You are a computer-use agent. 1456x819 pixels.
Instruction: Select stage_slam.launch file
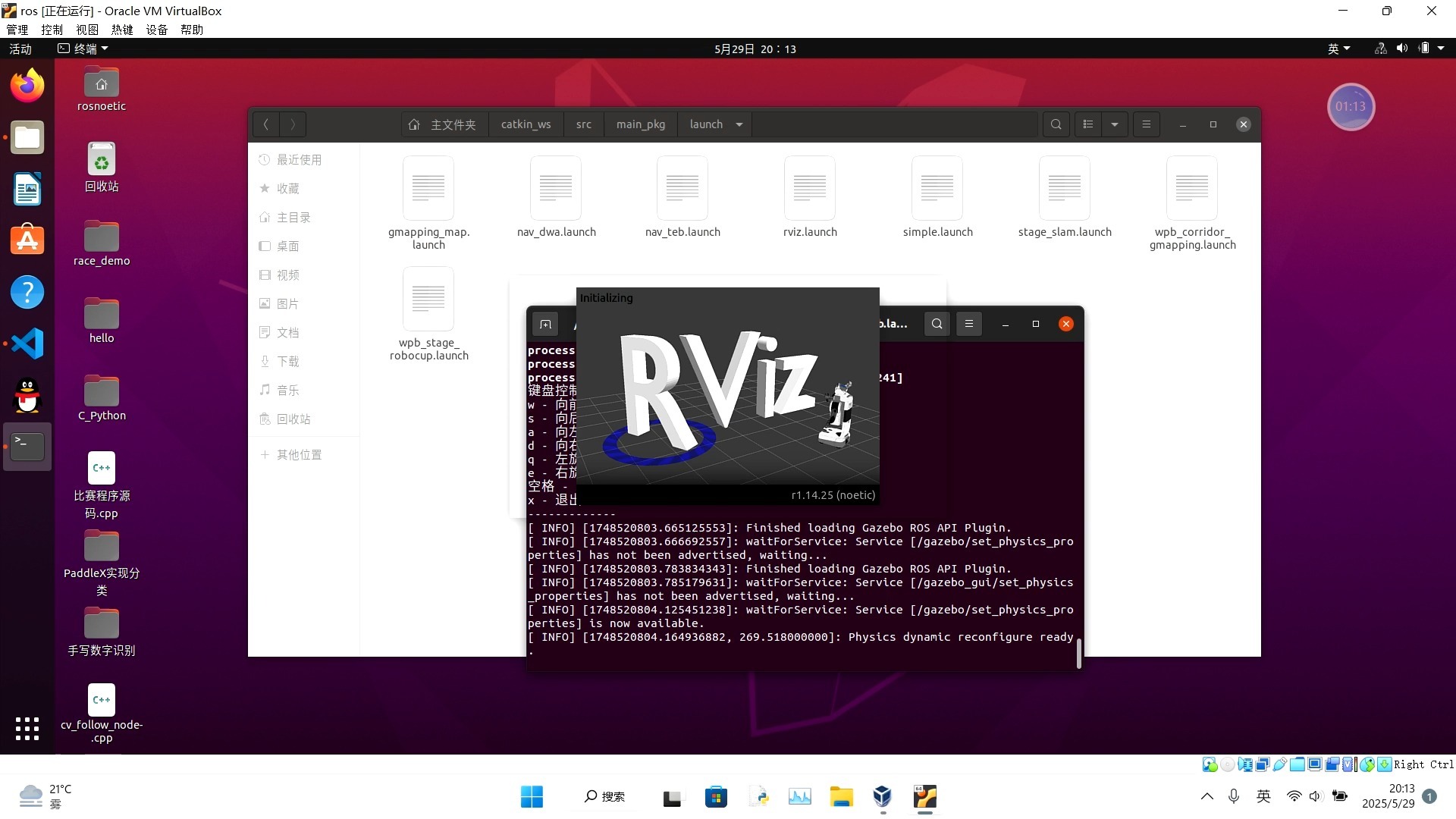[1065, 197]
